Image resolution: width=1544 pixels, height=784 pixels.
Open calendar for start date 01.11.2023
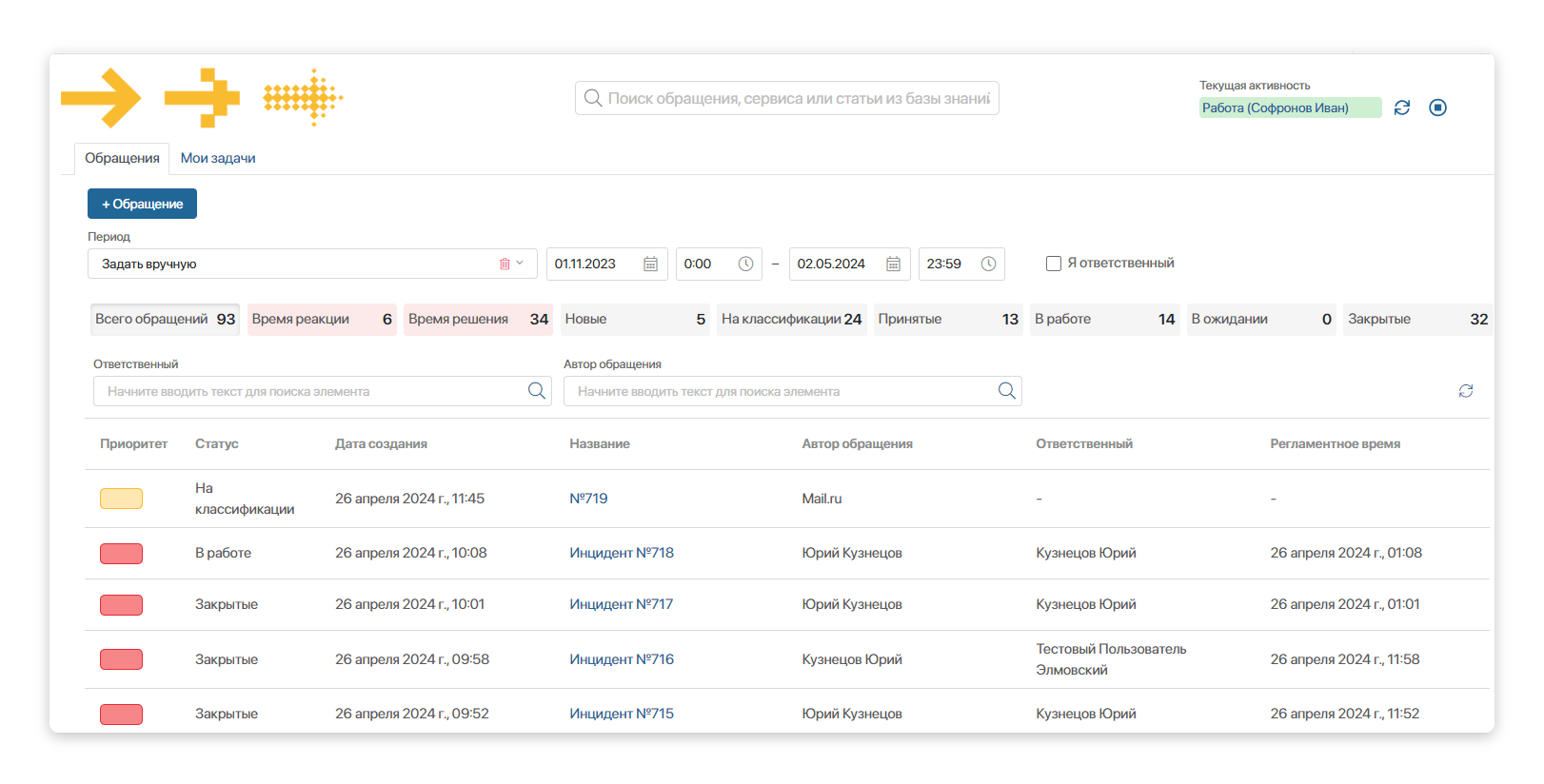click(650, 264)
